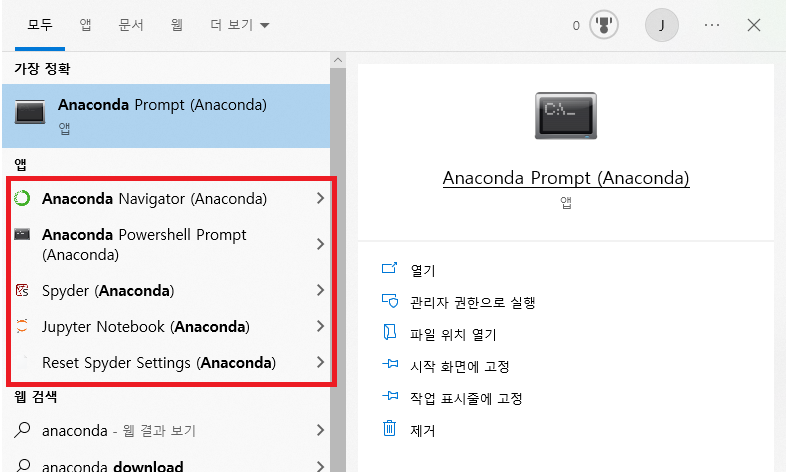Click 시작 화면에 고정

click(460, 366)
